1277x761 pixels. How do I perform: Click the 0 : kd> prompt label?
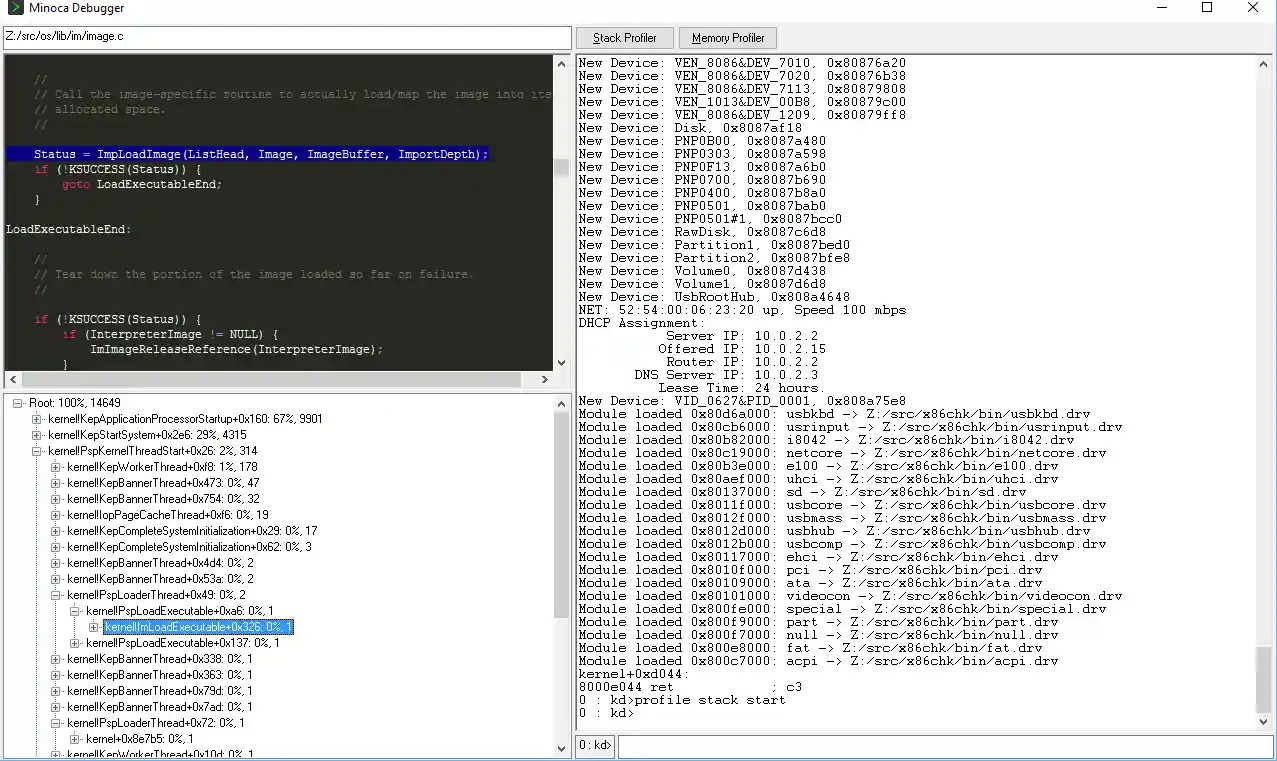(594, 745)
